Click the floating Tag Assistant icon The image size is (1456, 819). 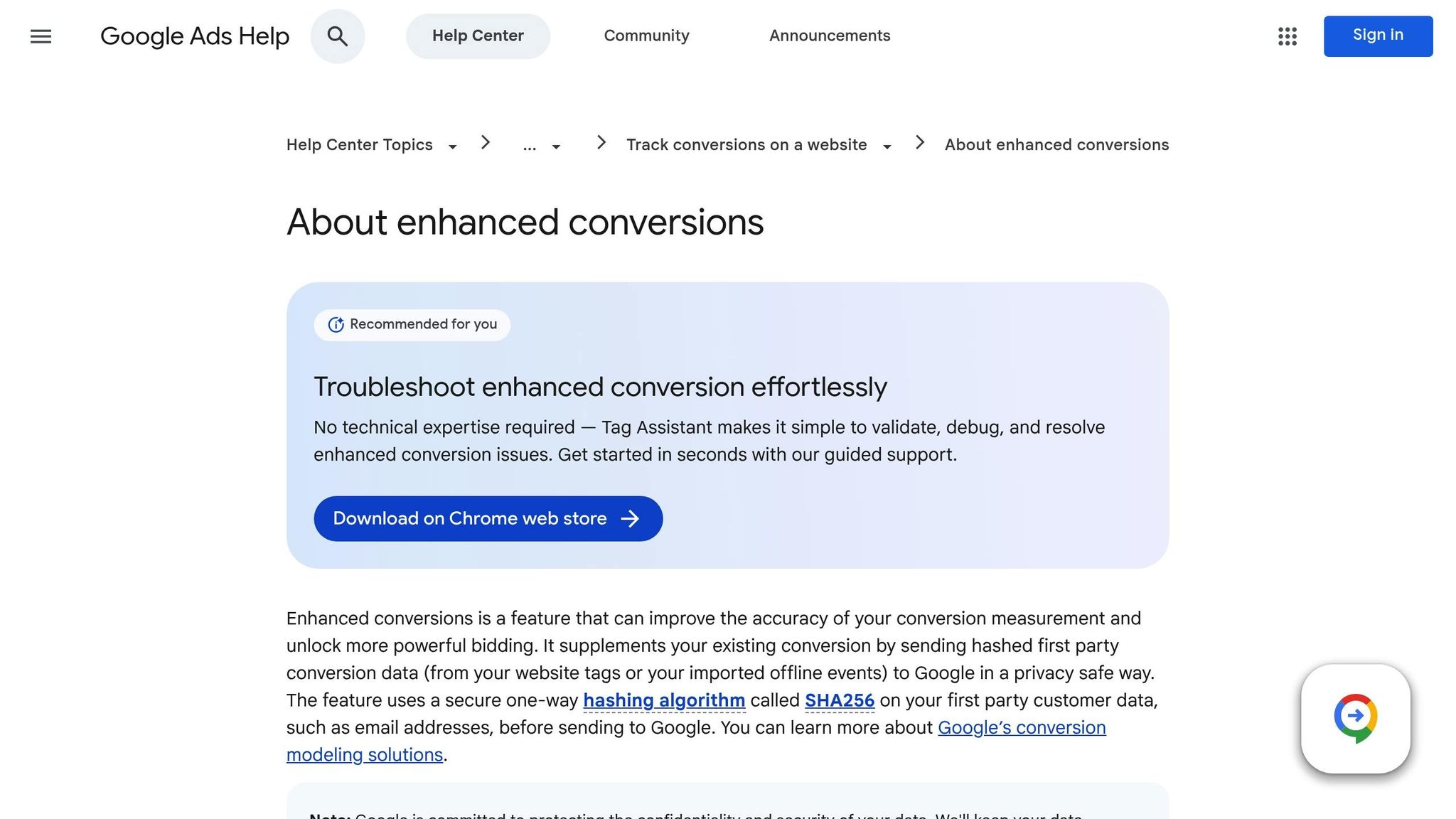pyautogui.click(x=1356, y=717)
